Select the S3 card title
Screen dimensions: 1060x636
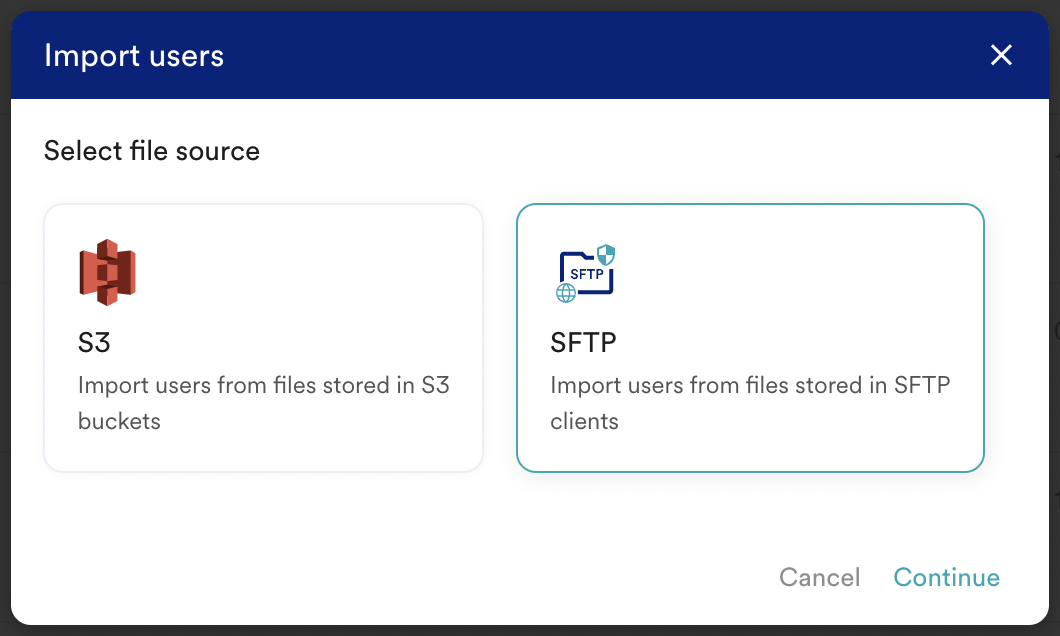(94, 343)
